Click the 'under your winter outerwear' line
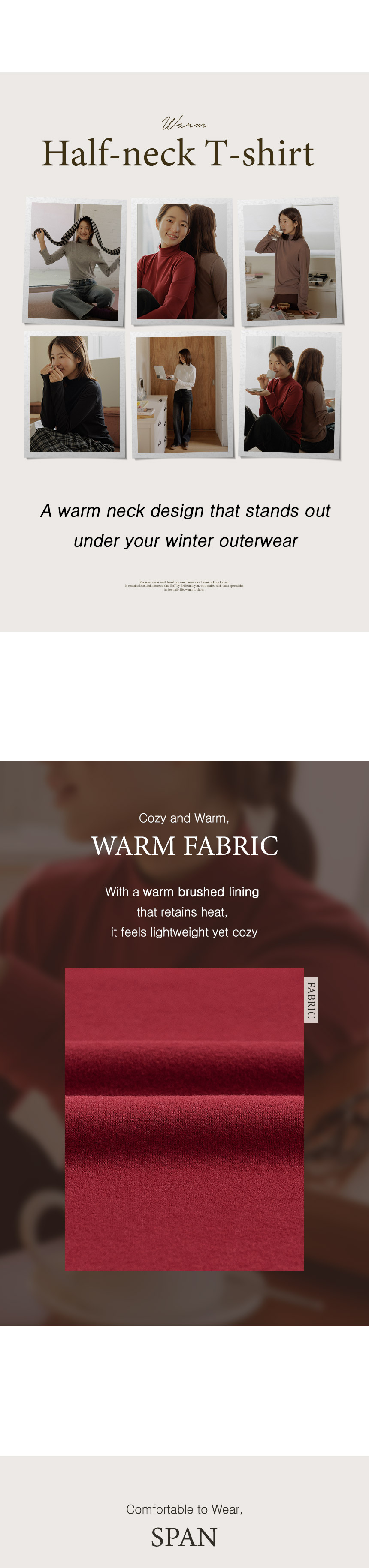This screenshot has height=1568, width=369. click(185, 540)
